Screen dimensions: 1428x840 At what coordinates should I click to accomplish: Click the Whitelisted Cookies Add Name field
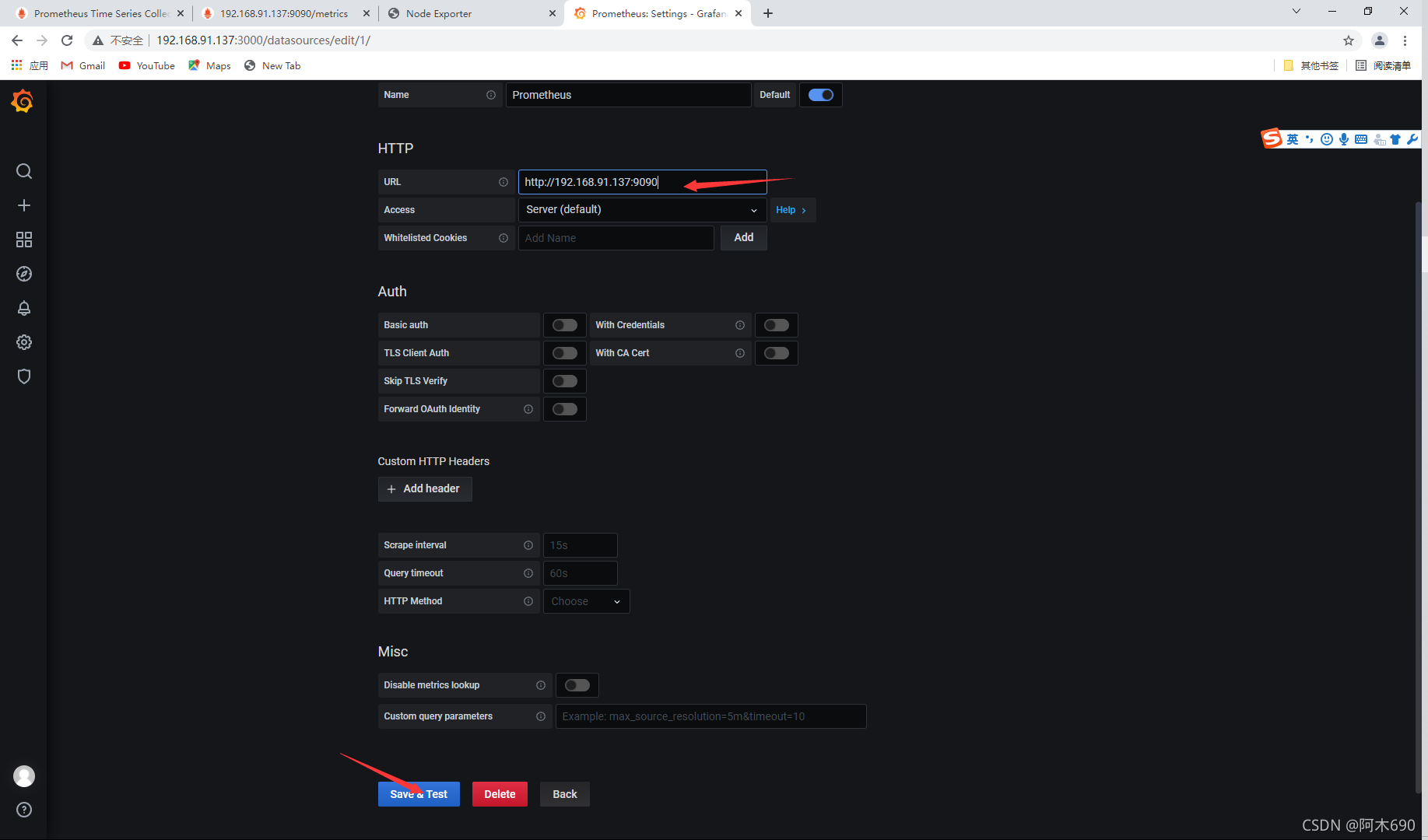[x=616, y=238]
